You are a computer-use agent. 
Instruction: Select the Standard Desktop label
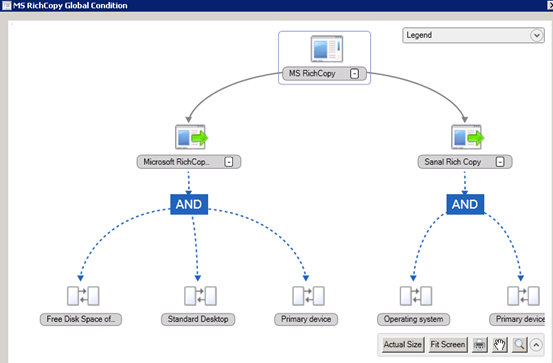198,319
